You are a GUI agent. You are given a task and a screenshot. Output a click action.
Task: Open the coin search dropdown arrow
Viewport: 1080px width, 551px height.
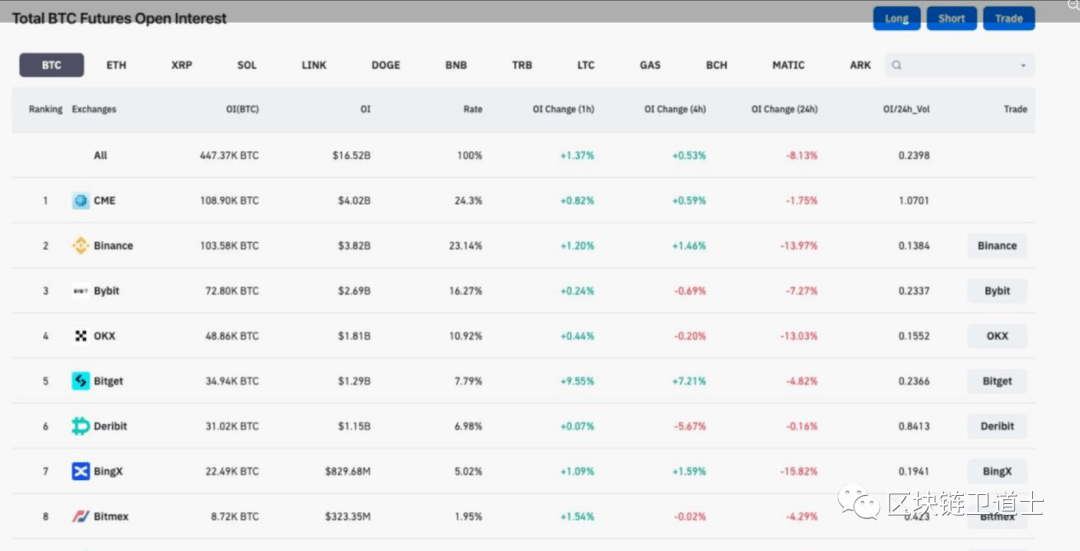1023,66
